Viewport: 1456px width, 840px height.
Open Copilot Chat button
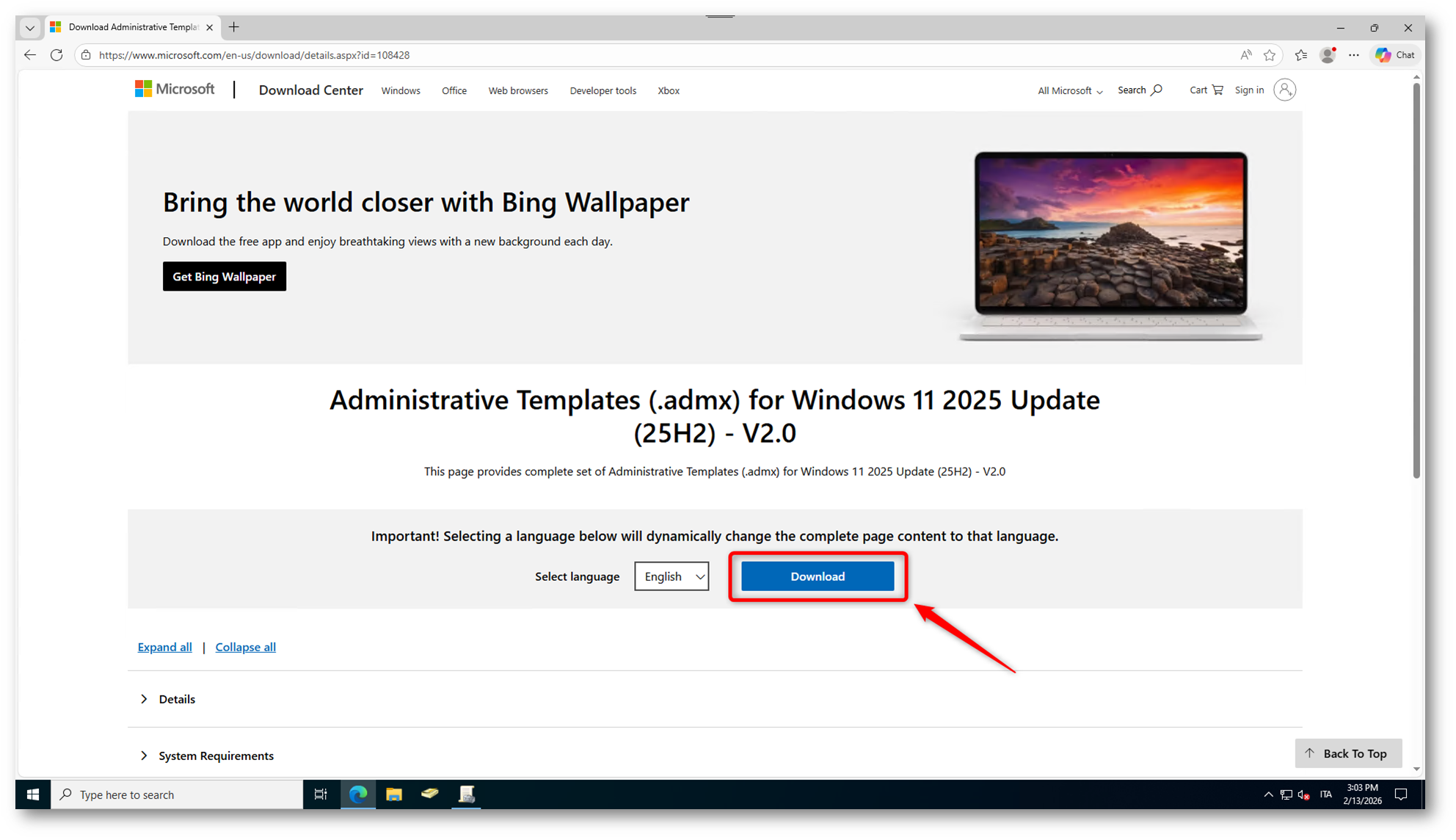pos(1395,55)
